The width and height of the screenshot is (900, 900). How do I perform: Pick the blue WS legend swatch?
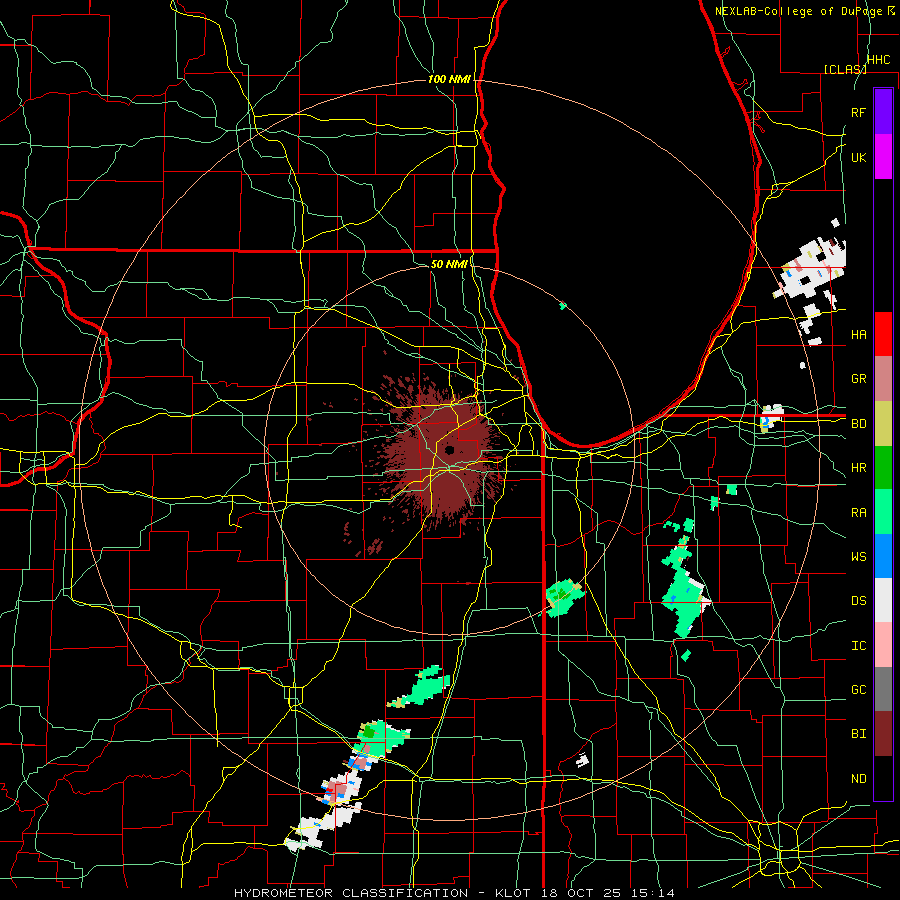pyautogui.click(x=883, y=556)
